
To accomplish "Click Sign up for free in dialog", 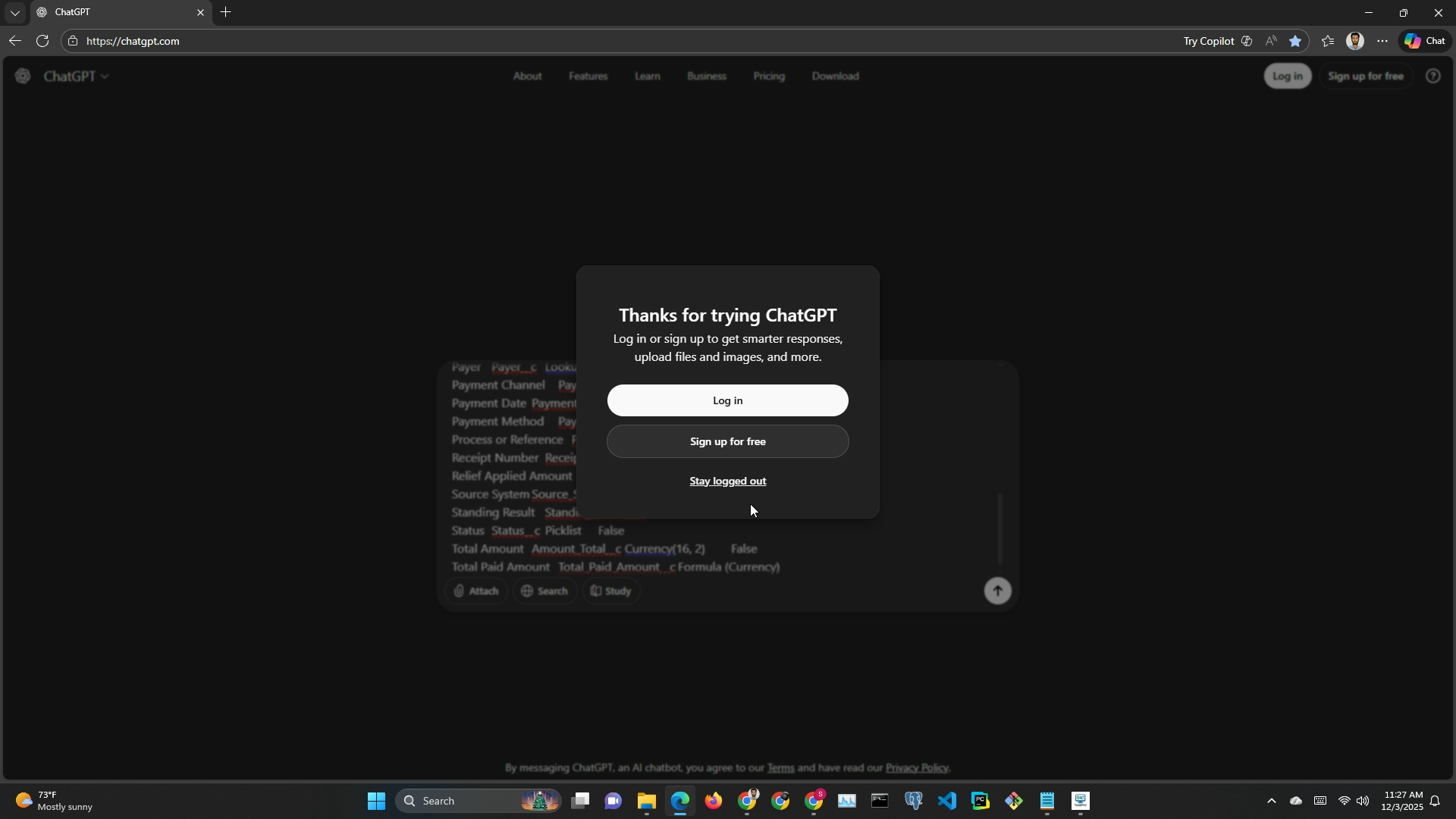I will coord(727,442).
